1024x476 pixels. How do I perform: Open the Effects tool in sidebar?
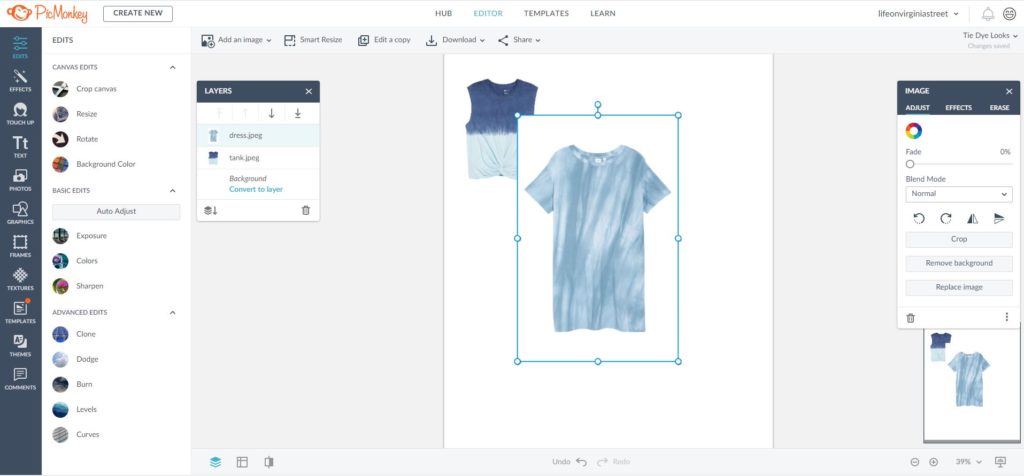20,81
